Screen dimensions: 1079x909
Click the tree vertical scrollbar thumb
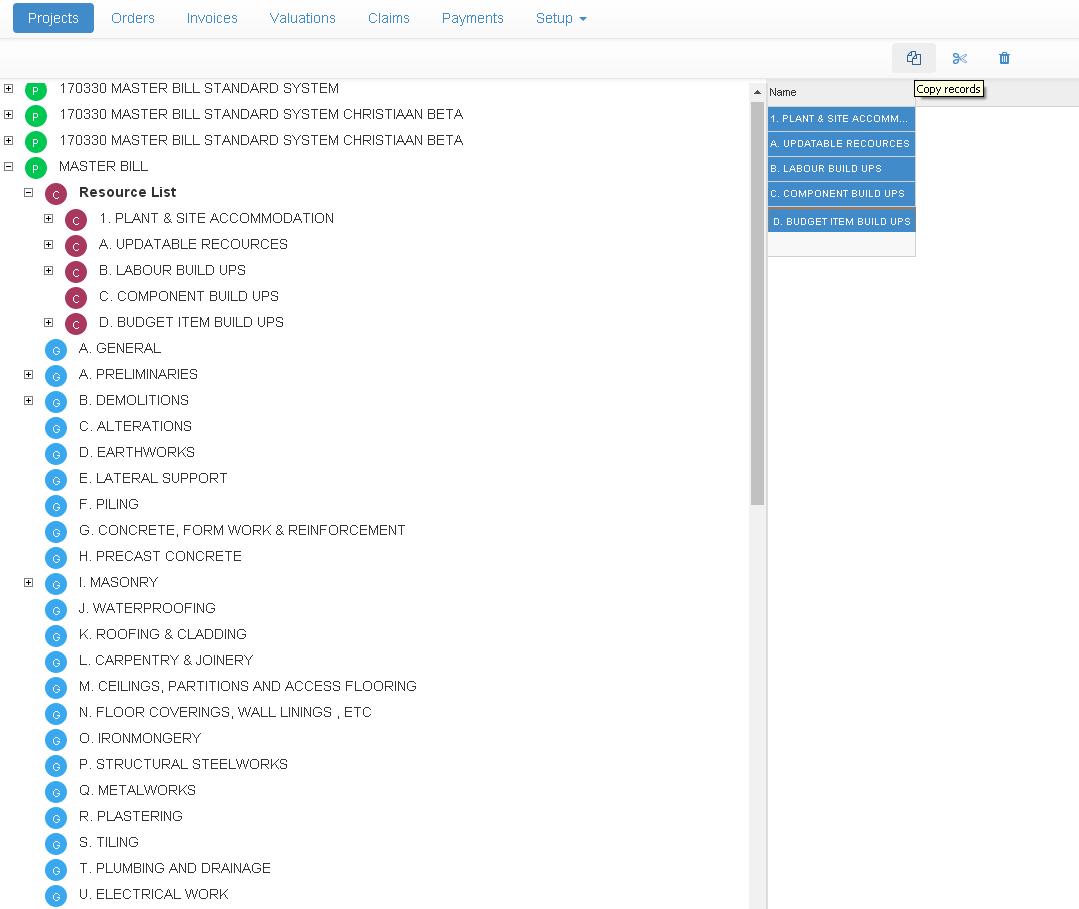click(x=757, y=303)
